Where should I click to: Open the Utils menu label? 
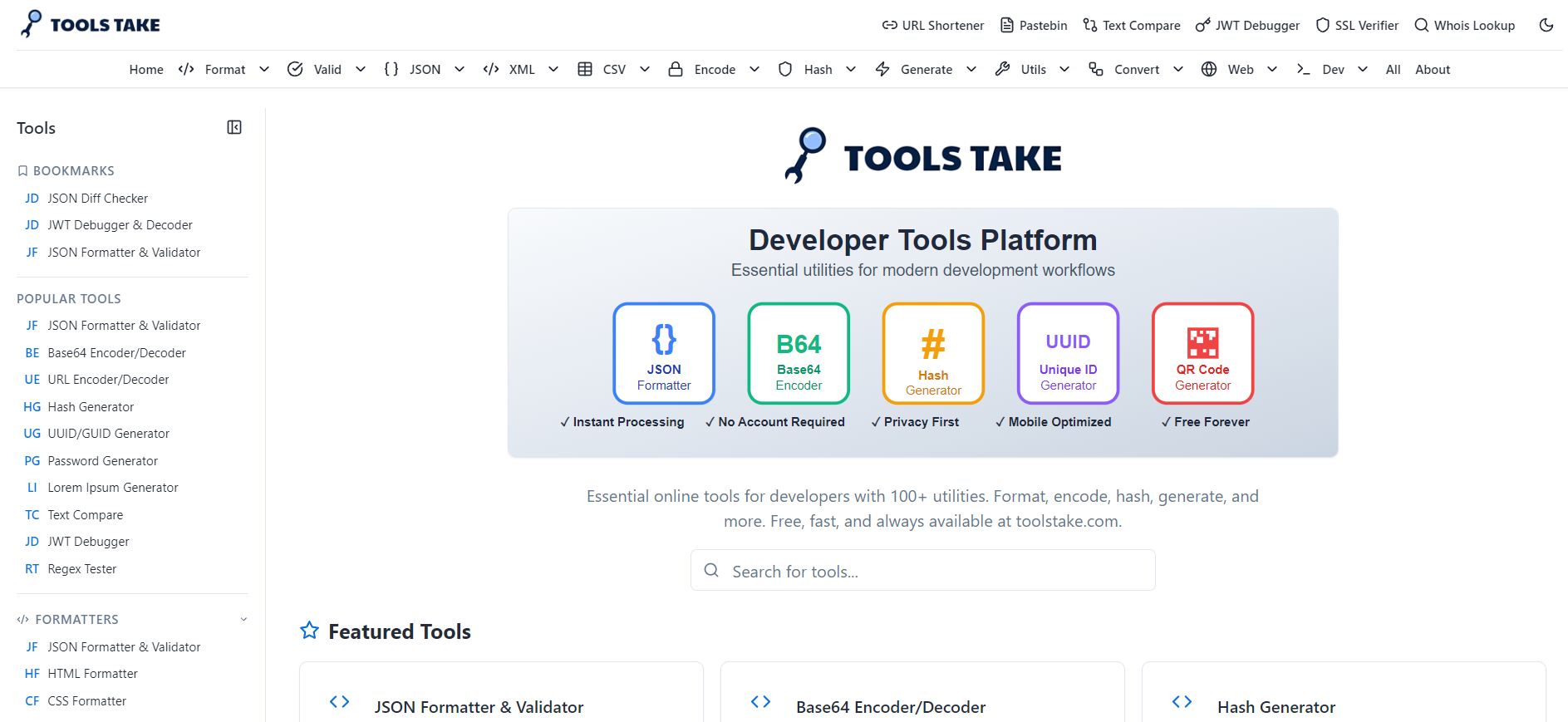click(x=1033, y=70)
